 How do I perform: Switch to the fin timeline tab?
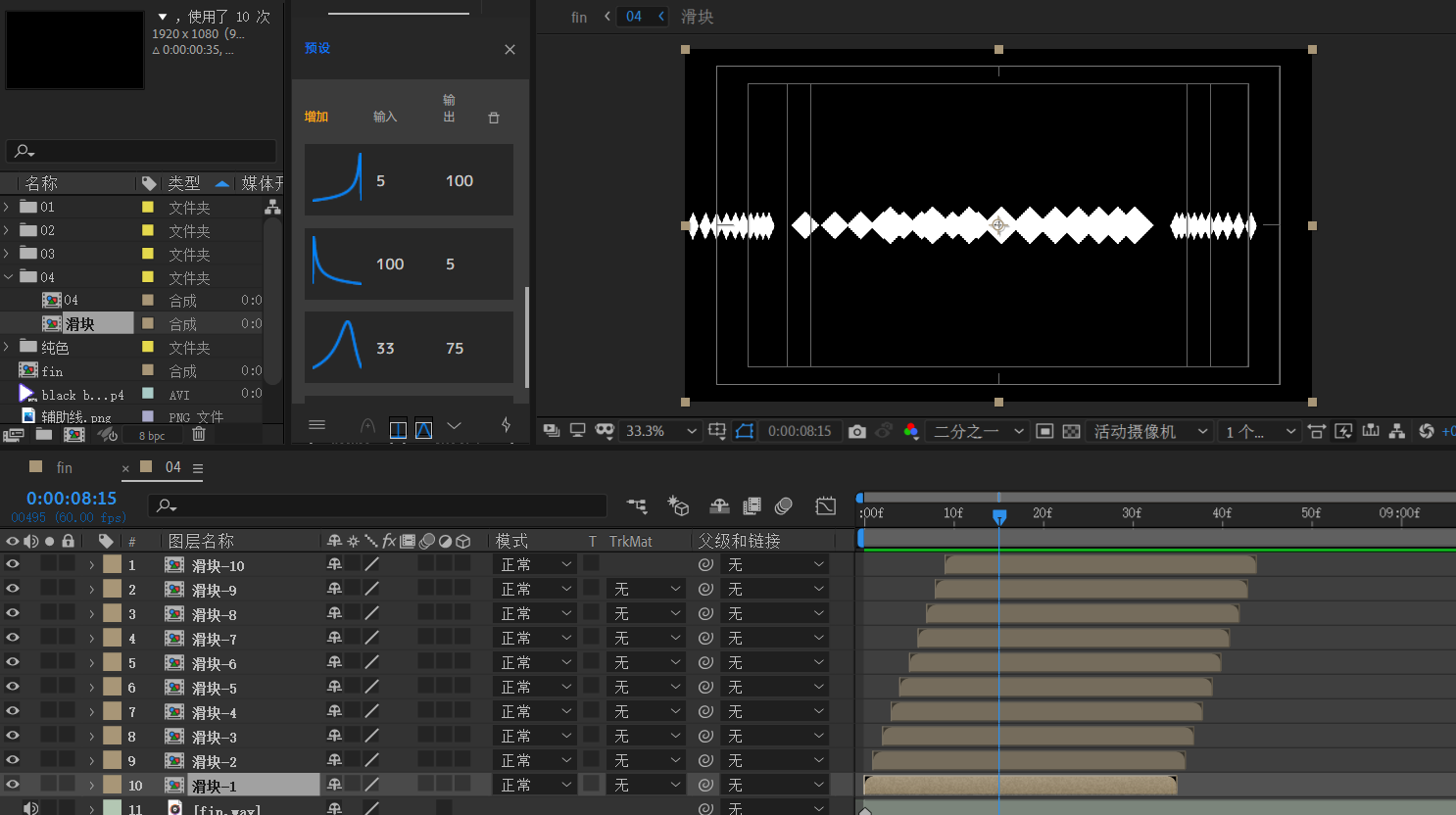pyautogui.click(x=64, y=467)
